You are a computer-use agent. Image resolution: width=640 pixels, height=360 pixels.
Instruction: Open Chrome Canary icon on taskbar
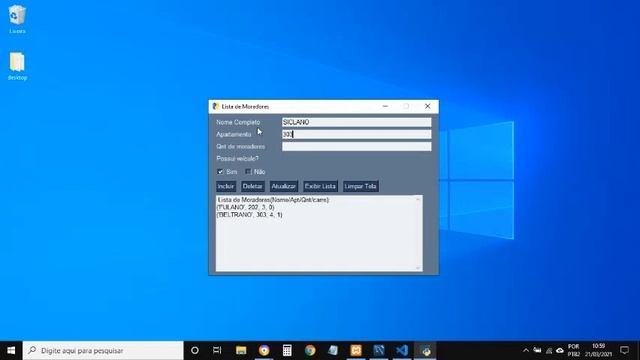click(264, 350)
